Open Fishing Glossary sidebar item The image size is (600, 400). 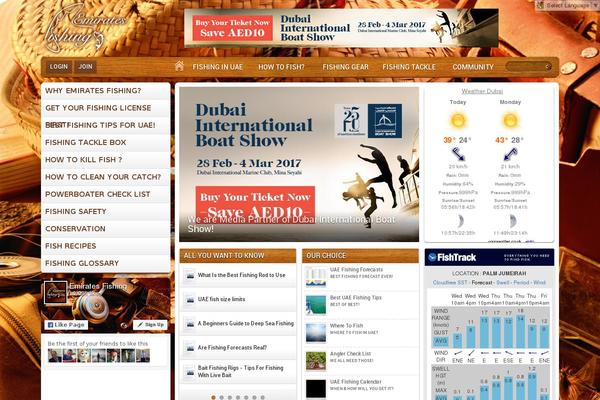pos(106,263)
